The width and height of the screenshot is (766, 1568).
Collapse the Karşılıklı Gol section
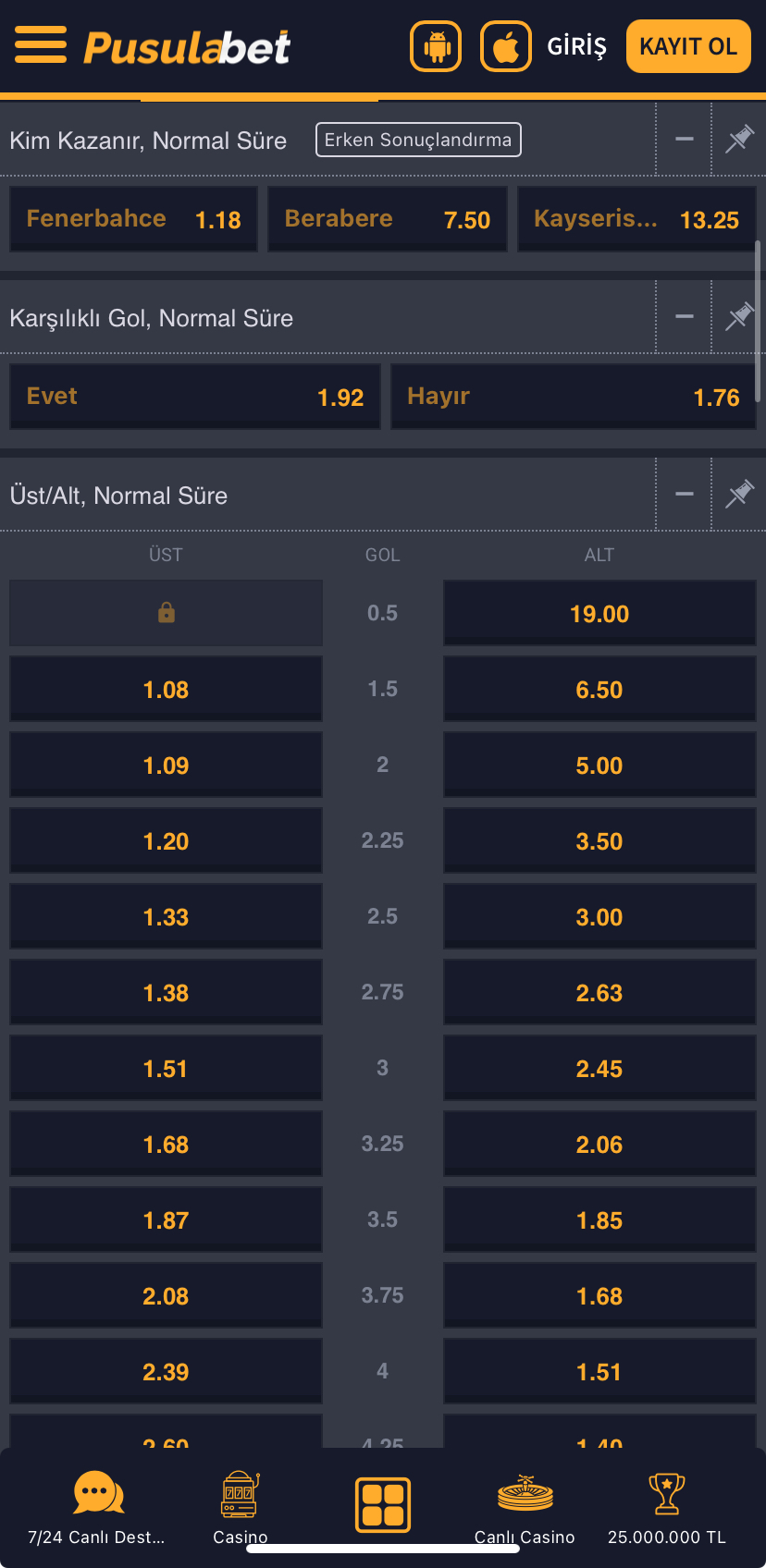(x=685, y=317)
